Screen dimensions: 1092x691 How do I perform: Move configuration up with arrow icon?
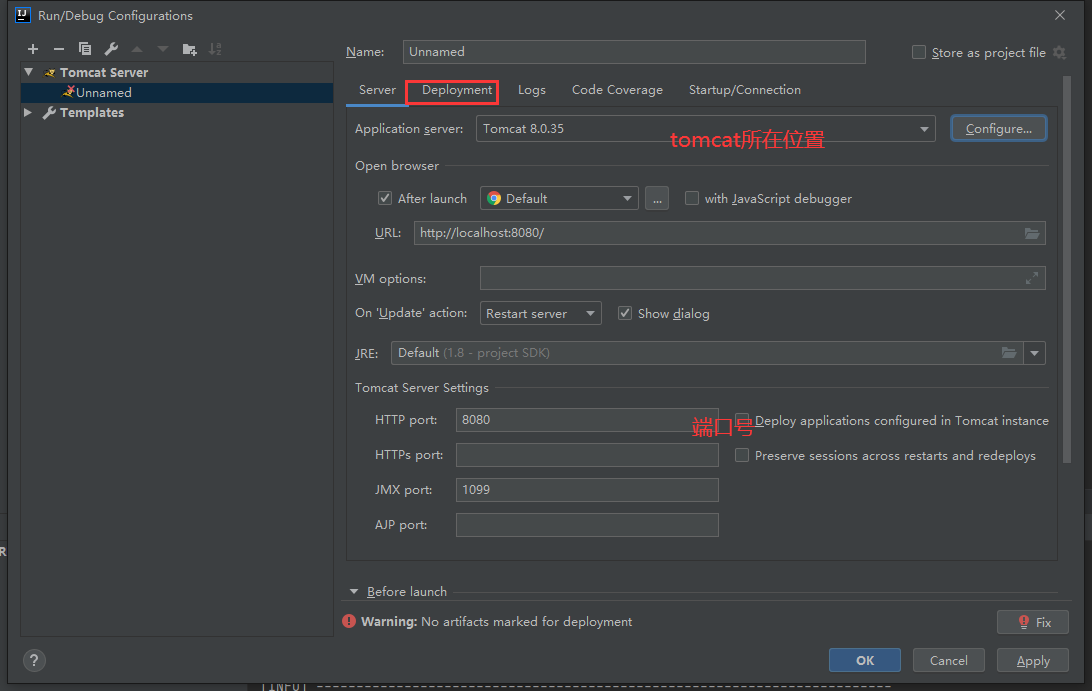137,49
